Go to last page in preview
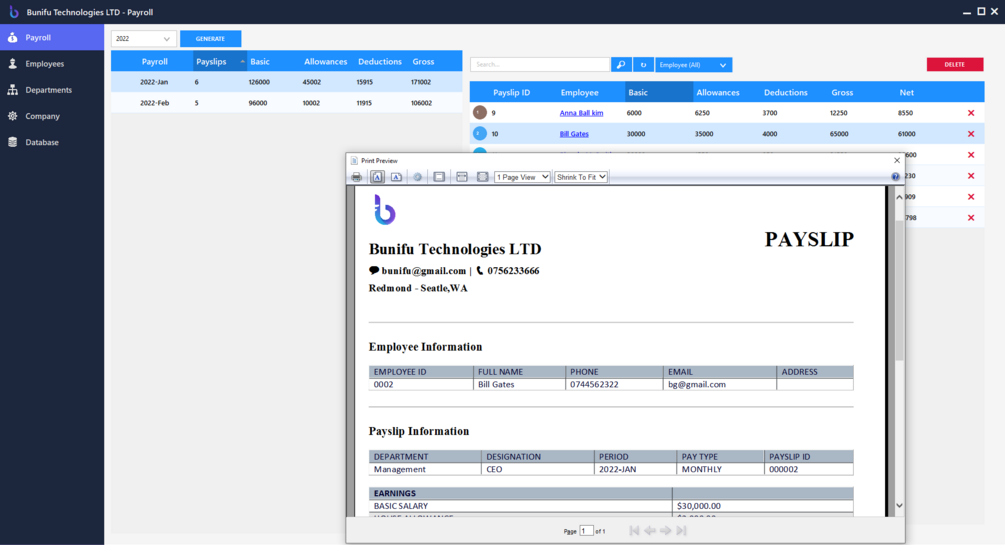 coord(681,531)
